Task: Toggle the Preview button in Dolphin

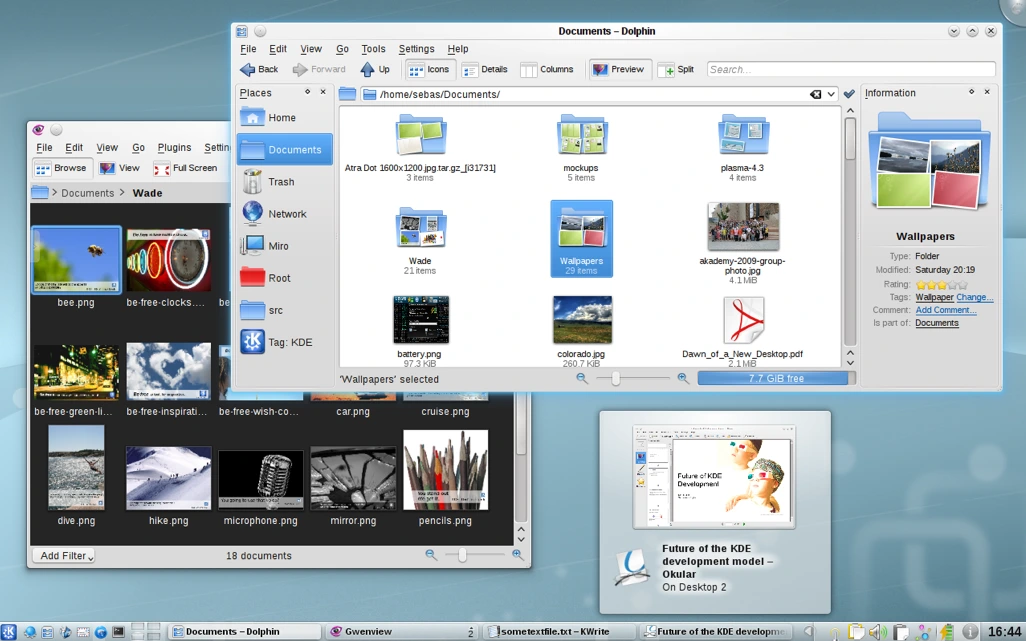Action: point(618,69)
